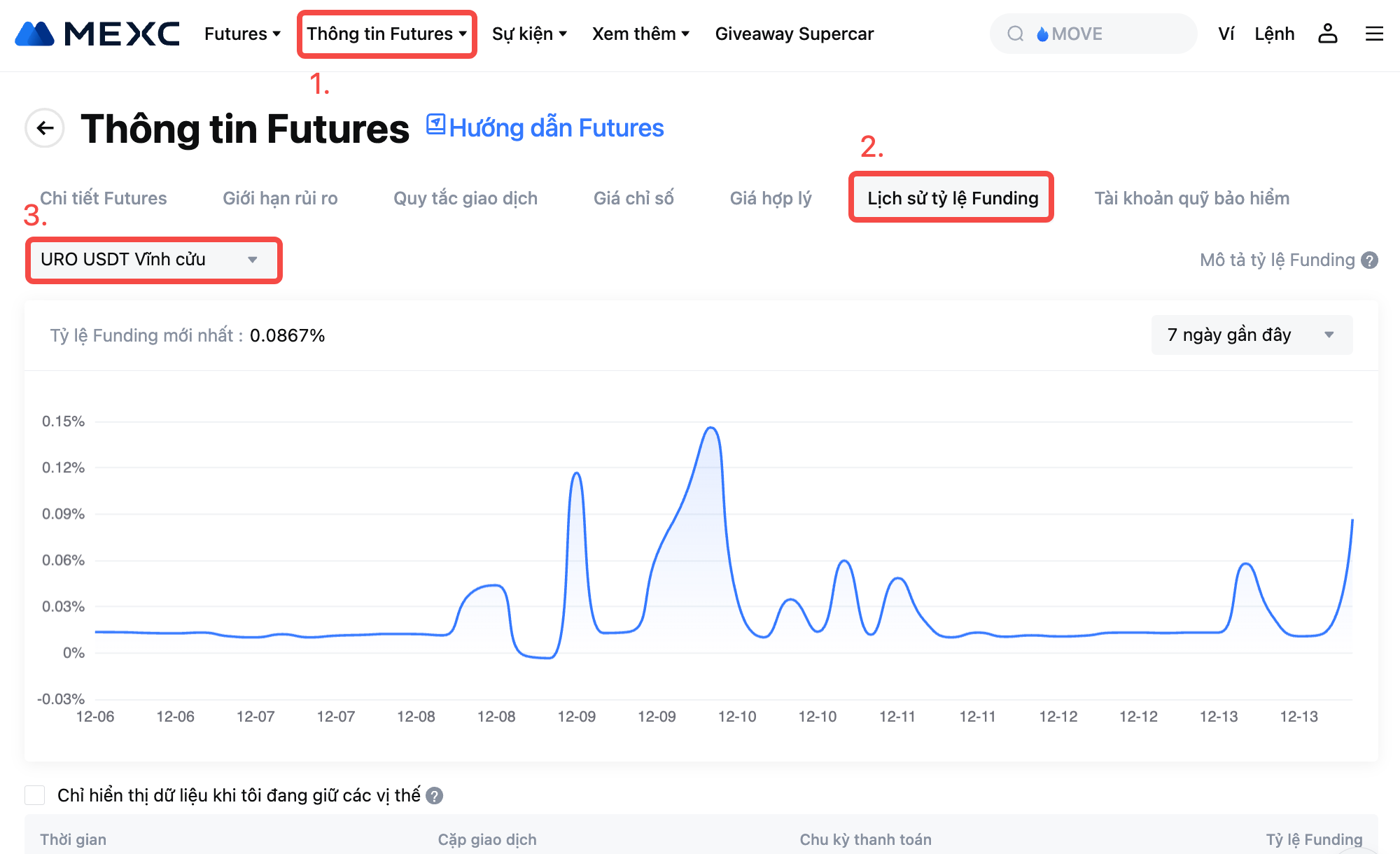
Task: Open Hướng dẫn Futures link
Action: pyautogui.click(x=556, y=128)
